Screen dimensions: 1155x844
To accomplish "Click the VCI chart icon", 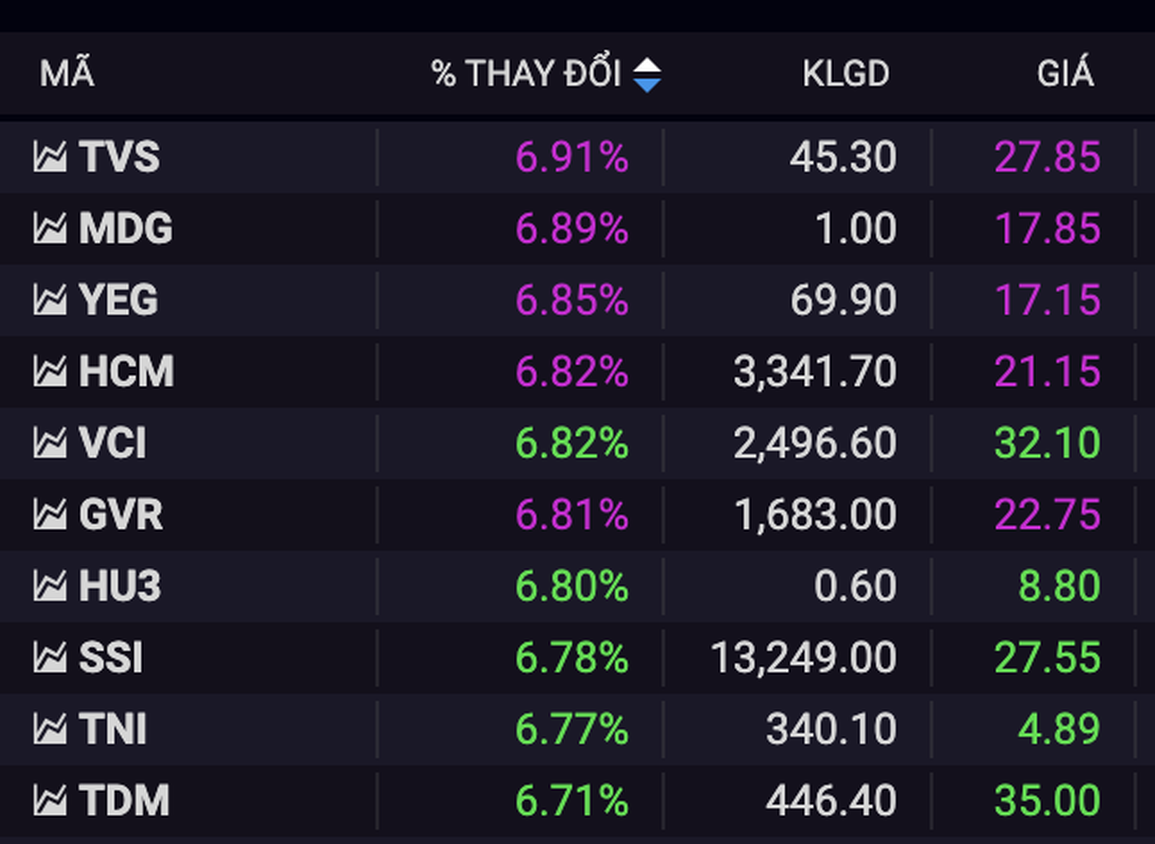I will 50,443.
